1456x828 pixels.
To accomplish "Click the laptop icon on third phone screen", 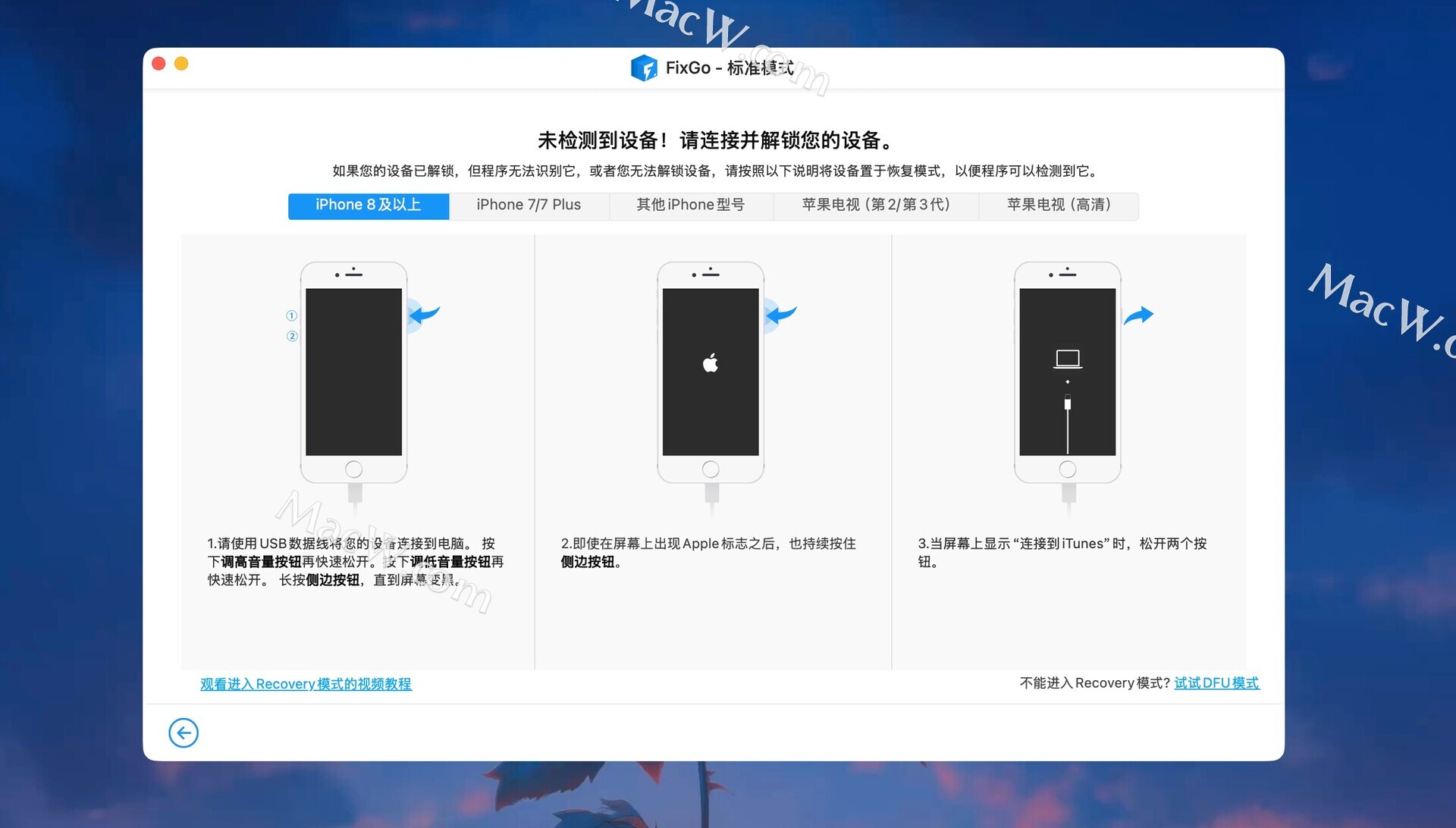I will 1067,359.
